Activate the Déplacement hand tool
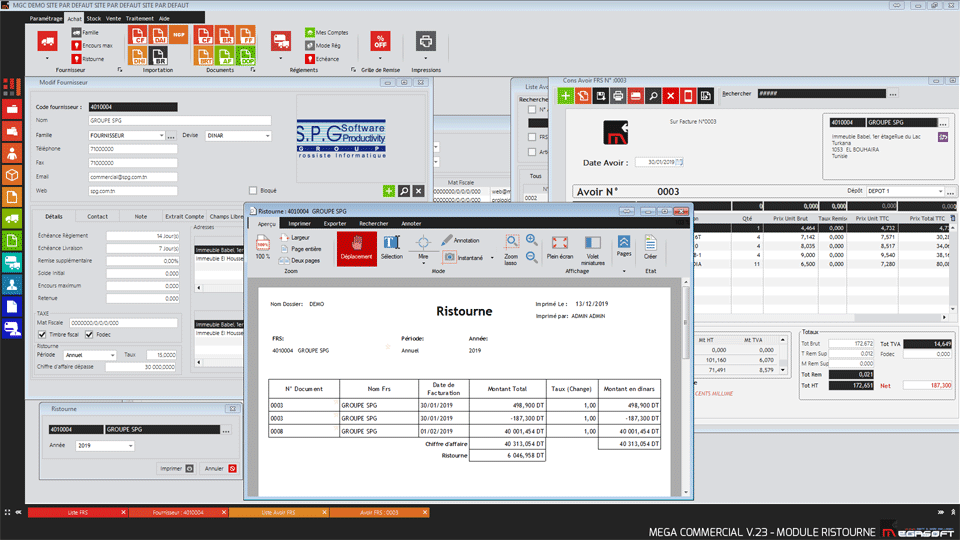 tap(356, 248)
